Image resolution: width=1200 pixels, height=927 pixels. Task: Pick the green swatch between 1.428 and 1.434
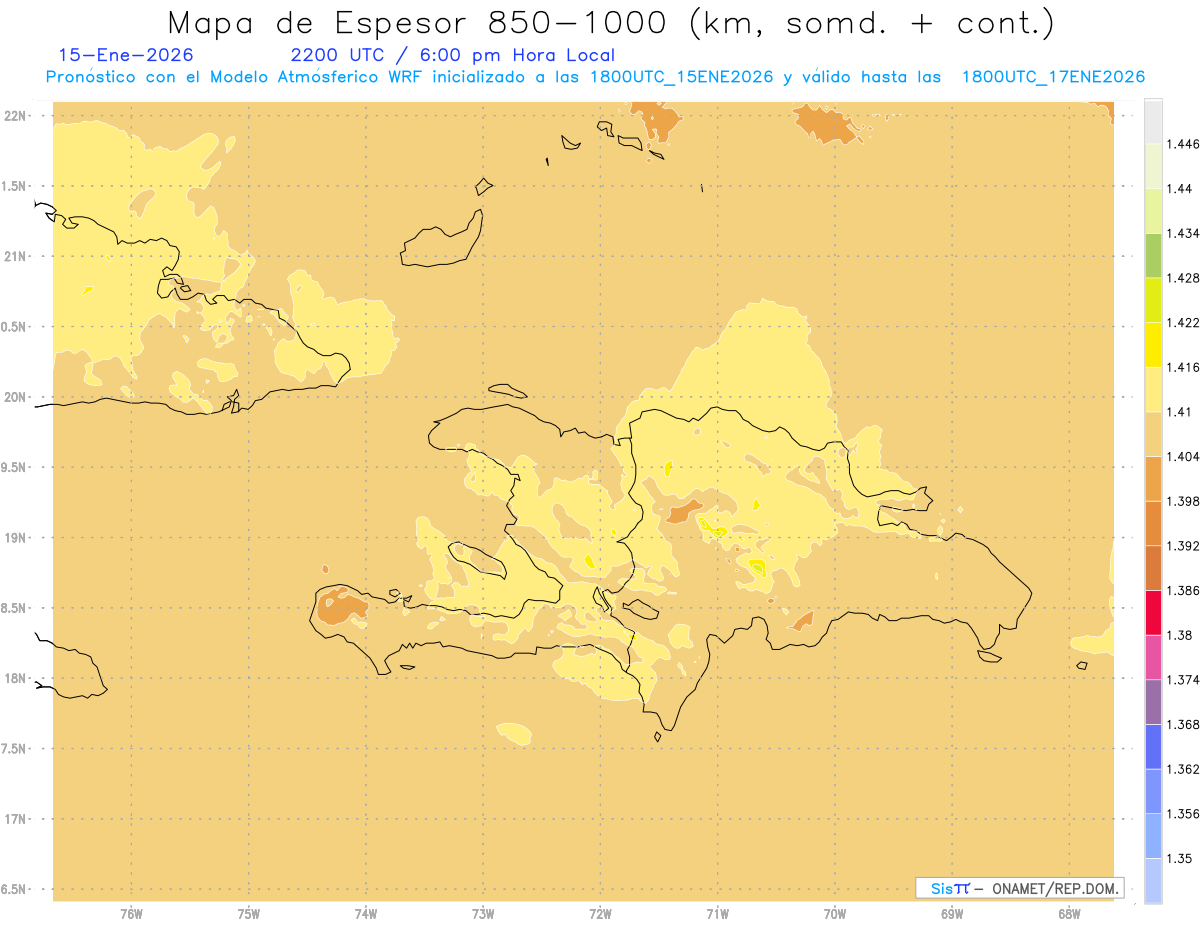pyautogui.click(x=1153, y=255)
